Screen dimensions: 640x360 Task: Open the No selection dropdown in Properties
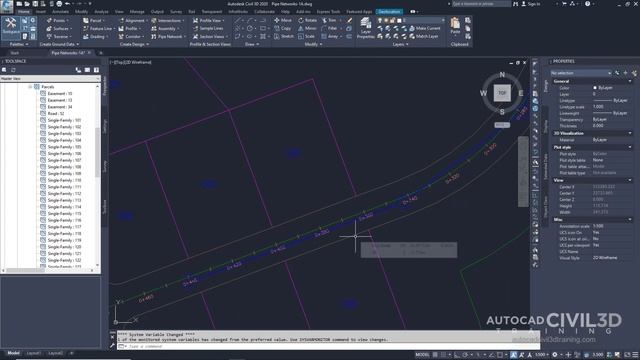[581, 73]
